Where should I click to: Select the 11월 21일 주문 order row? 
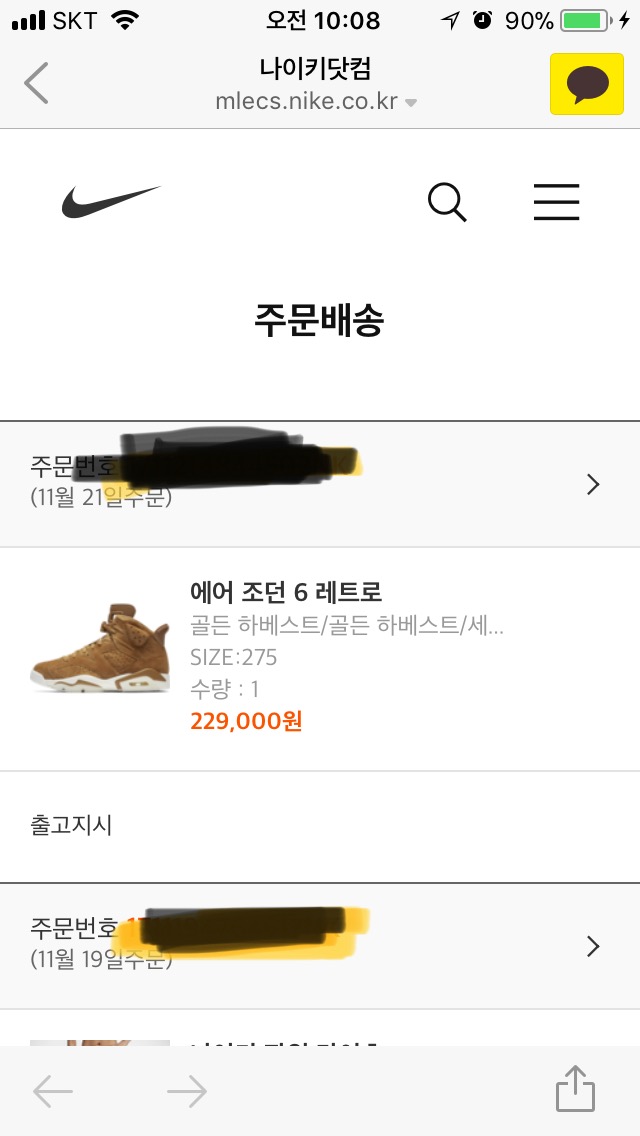(x=300, y=485)
